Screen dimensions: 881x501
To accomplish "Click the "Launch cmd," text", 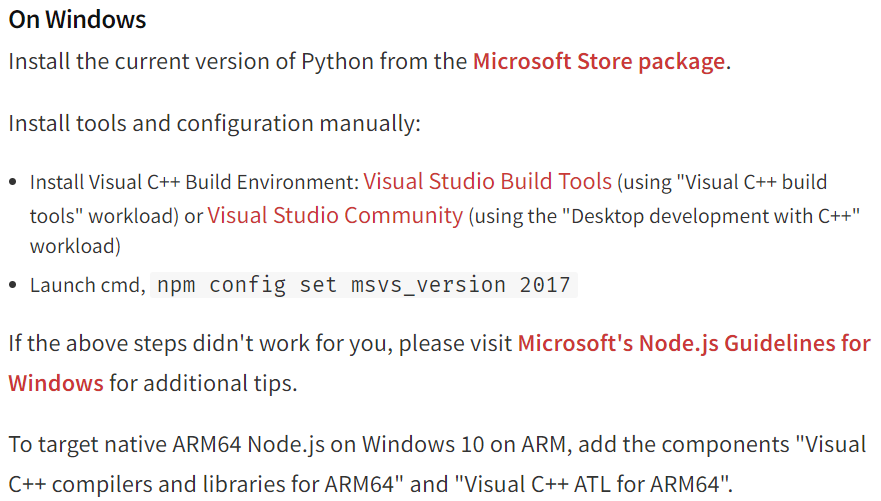I will pyautogui.click(x=88, y=285).
